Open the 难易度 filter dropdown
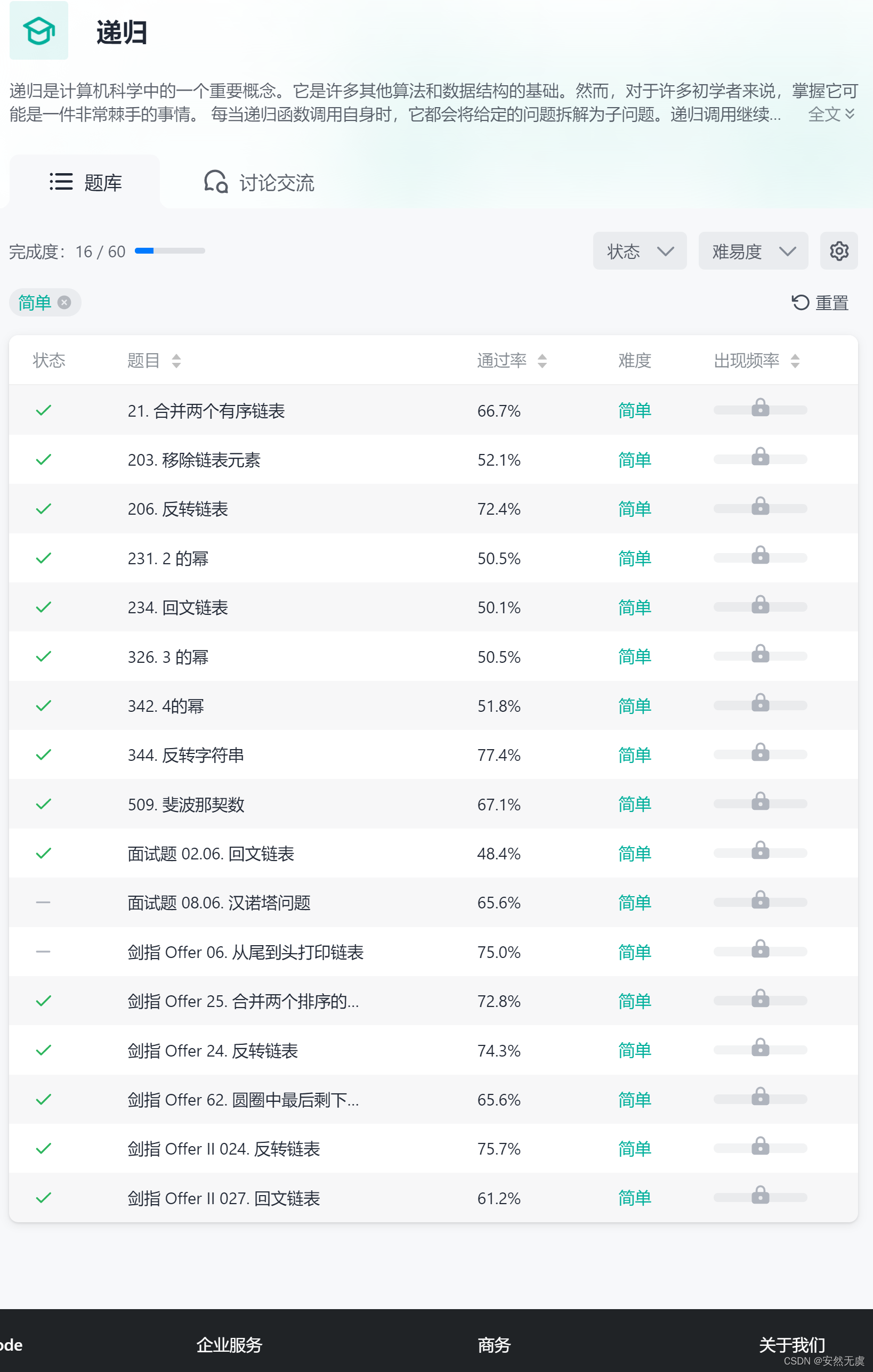Viewport: 873px width, 1372px height. (753, 251)
